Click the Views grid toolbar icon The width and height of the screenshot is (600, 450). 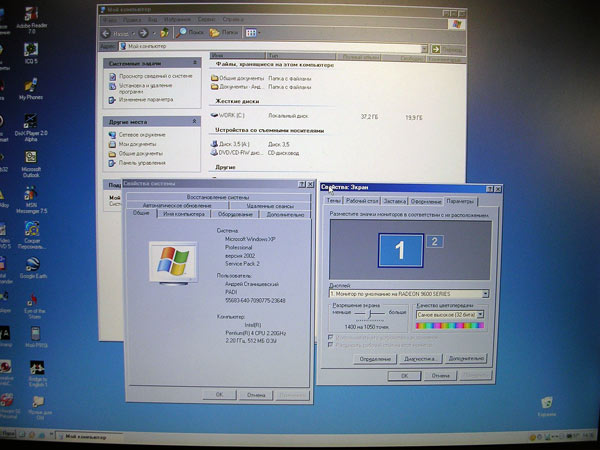[x=251, y=33]
